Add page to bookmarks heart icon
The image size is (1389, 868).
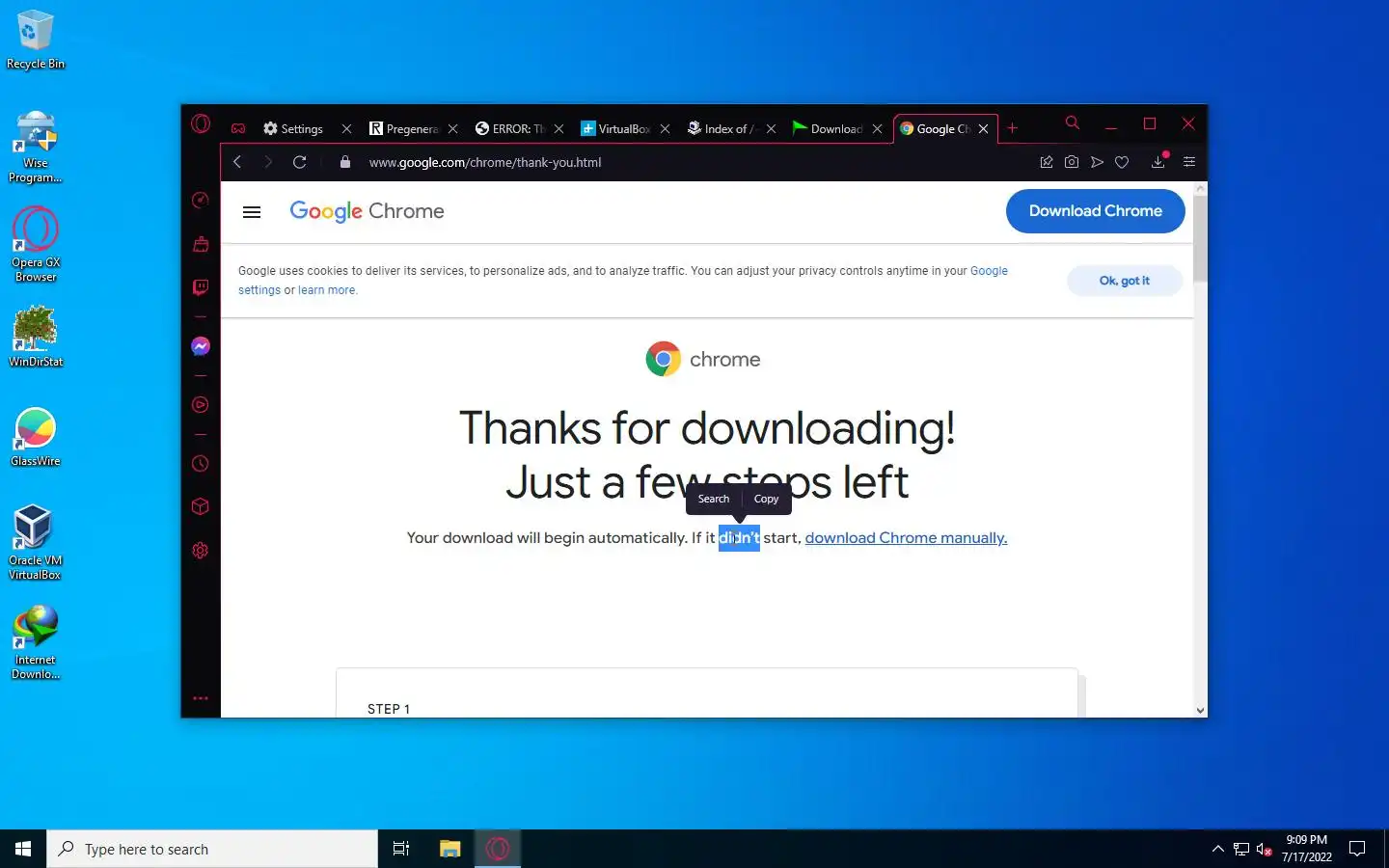click(x=1122, y=162)
